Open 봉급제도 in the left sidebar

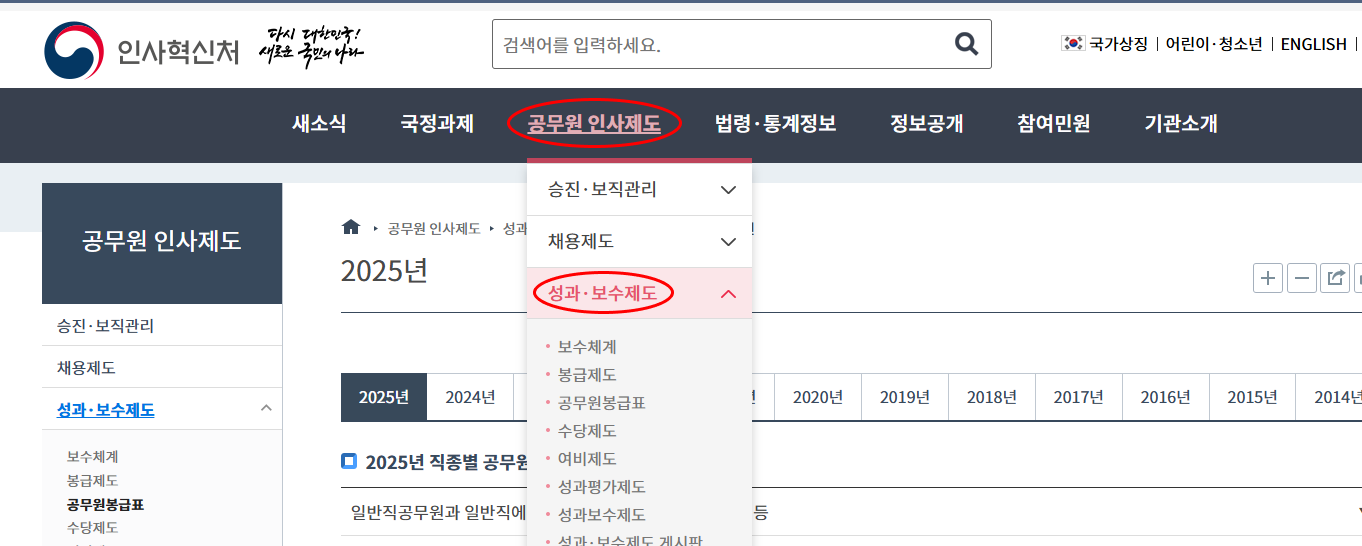[x=92, y=481]
